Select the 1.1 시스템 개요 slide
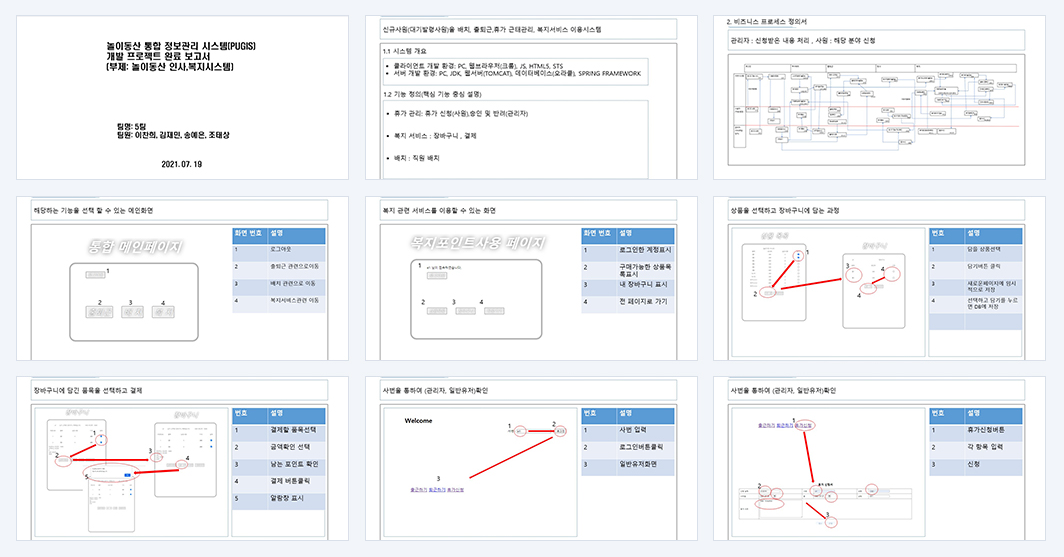 click(531, 98)
